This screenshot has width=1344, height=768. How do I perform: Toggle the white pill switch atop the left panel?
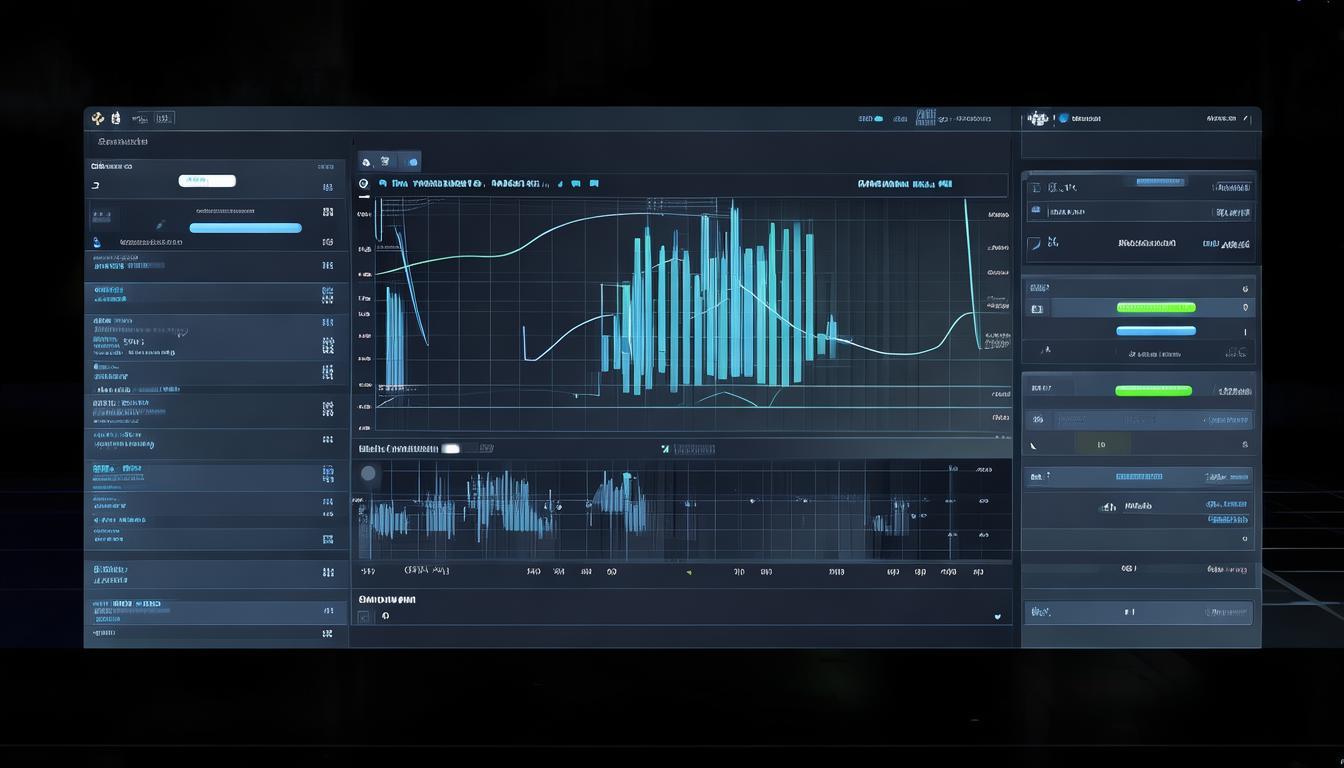(207, 181)
